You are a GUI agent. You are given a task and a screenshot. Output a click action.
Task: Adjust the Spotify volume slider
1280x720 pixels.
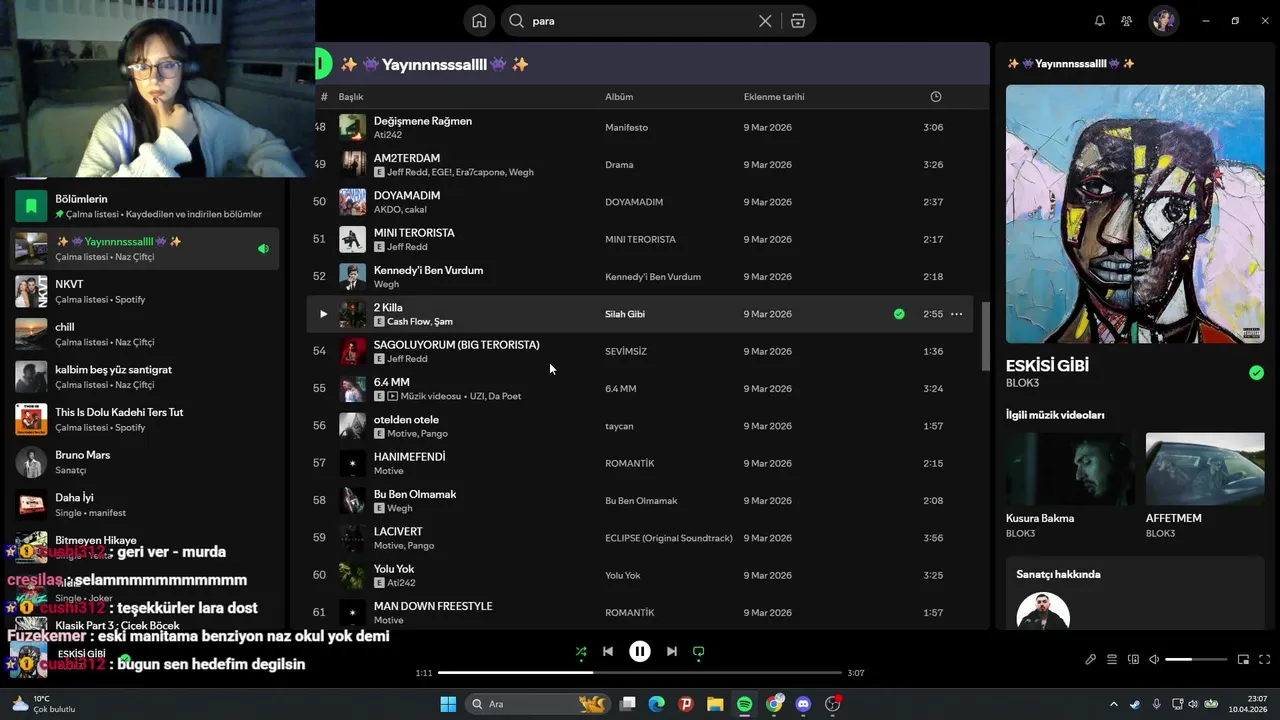point(1196,660)
